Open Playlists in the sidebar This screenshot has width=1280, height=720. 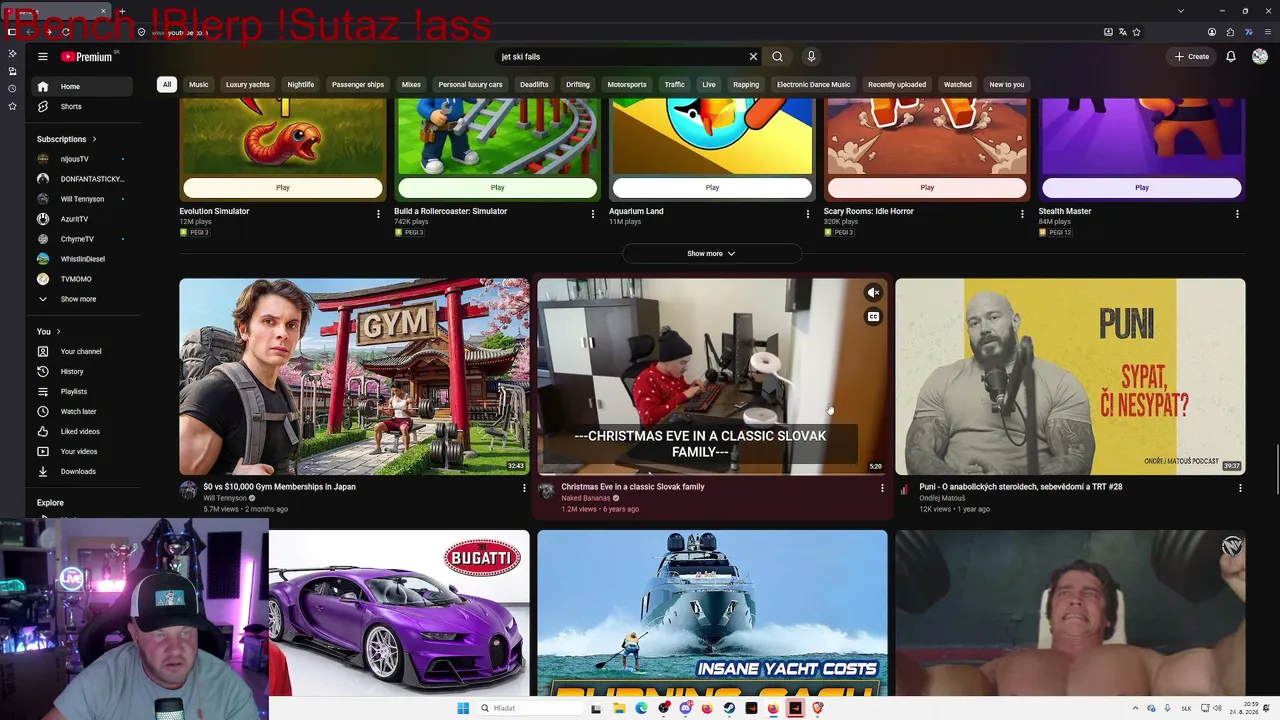point(80,392)
